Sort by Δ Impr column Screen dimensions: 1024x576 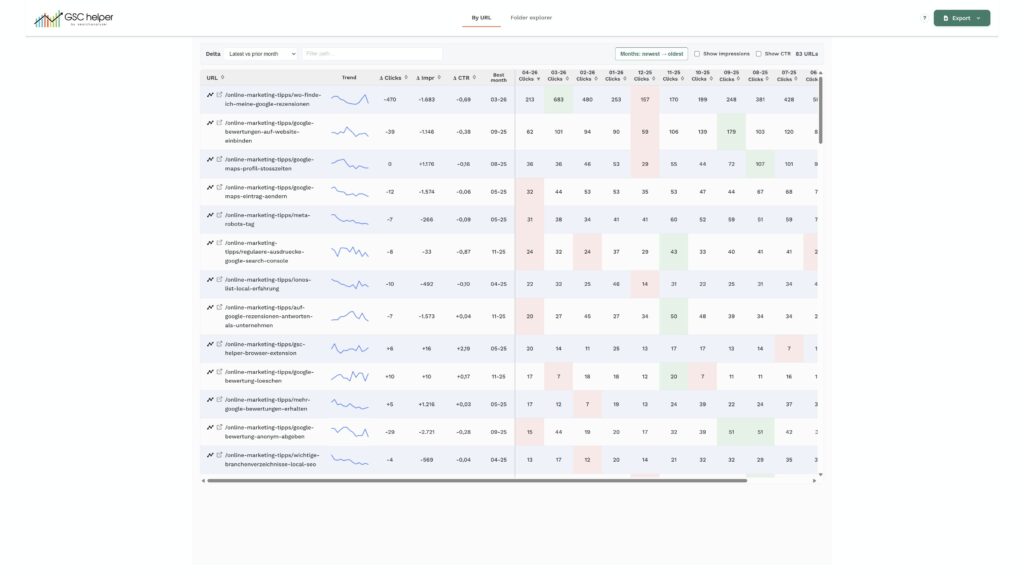[x=428, y=78]
